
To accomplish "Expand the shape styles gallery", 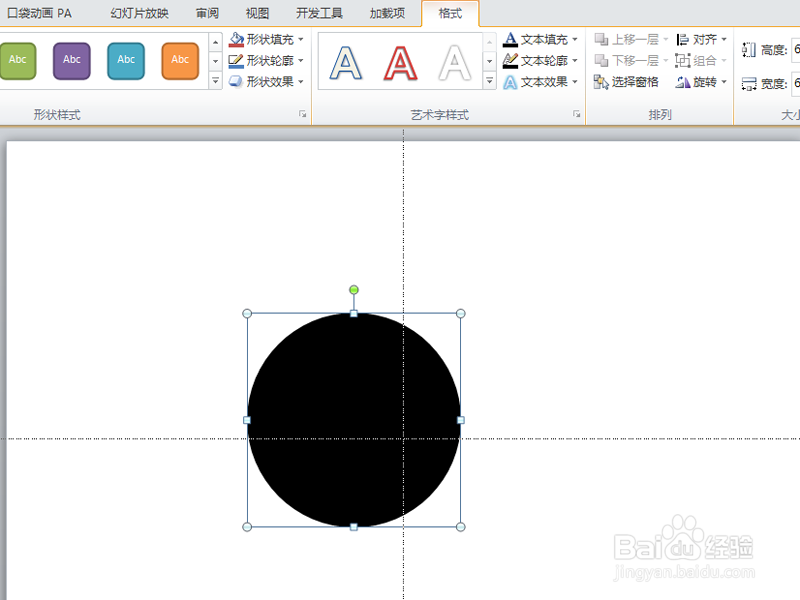I will click(215, 81).
